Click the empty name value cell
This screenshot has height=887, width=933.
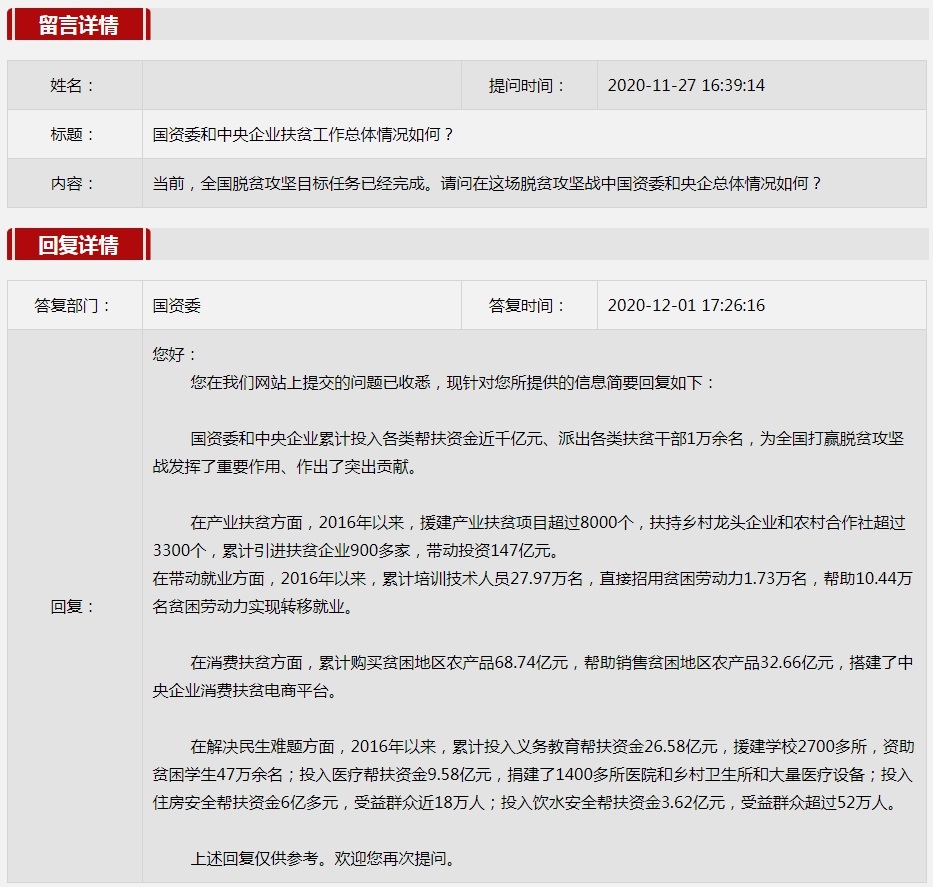(301, 86)
